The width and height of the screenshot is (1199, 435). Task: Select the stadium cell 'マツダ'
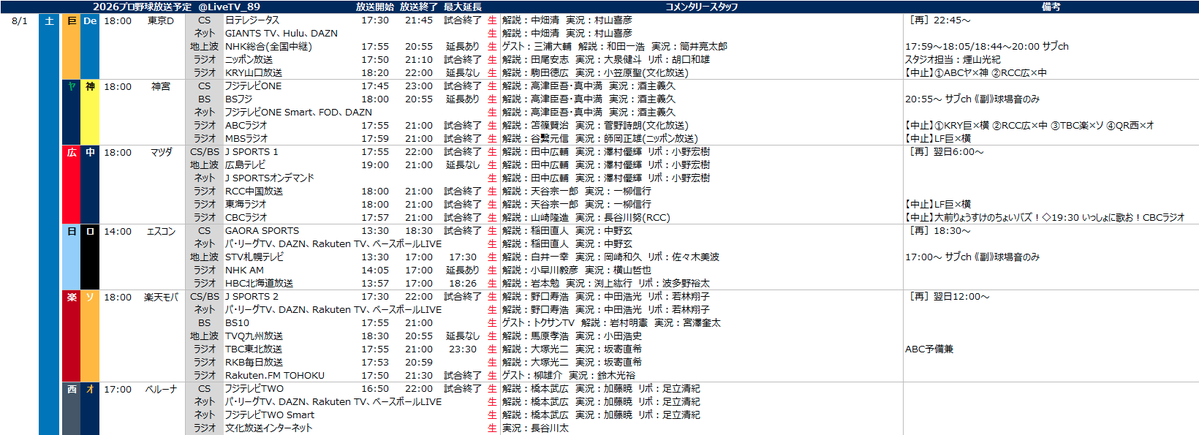pyautogui.click(x=161, y=152)
